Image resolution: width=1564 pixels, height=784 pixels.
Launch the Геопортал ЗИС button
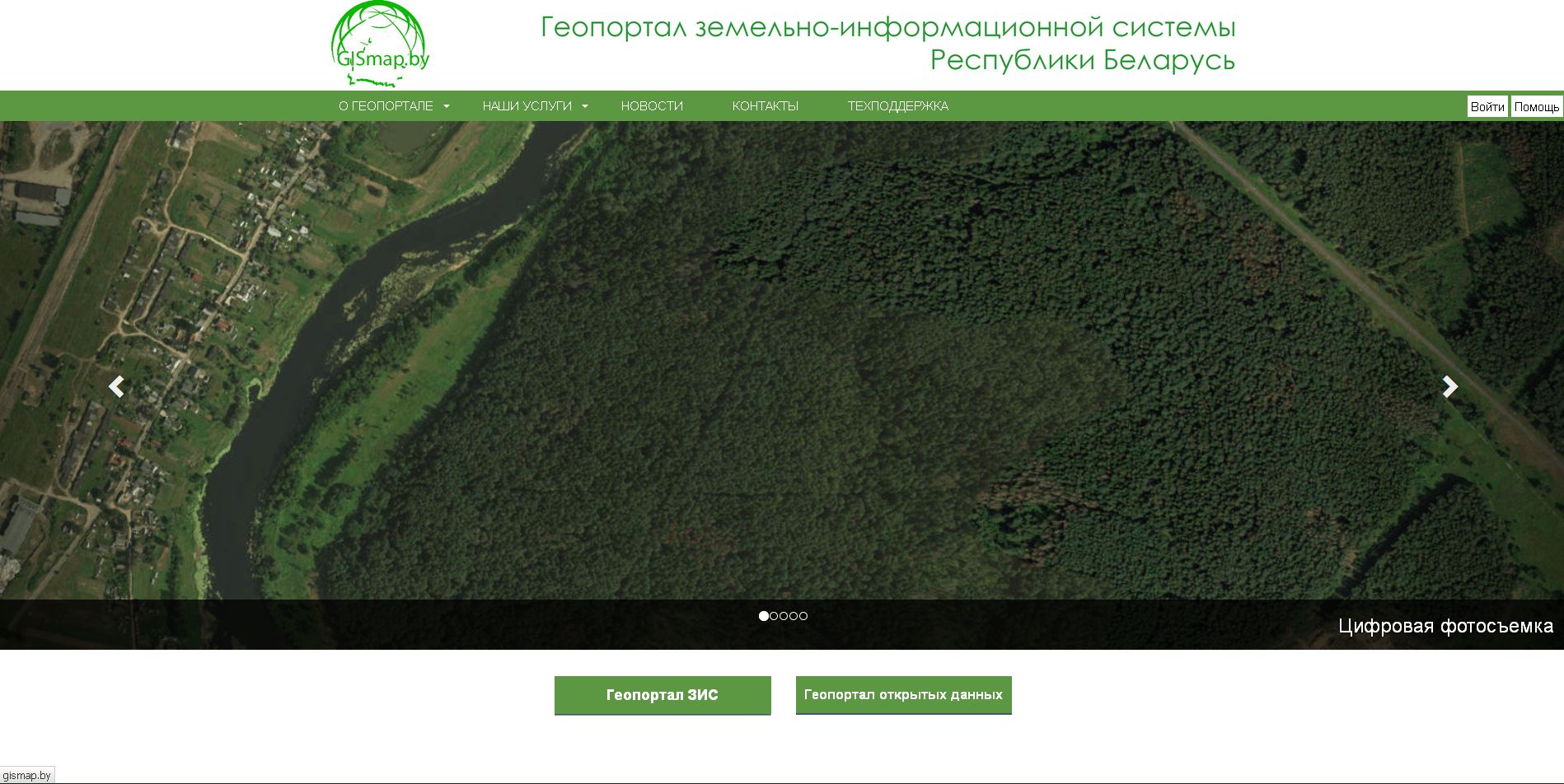[663, 695]
